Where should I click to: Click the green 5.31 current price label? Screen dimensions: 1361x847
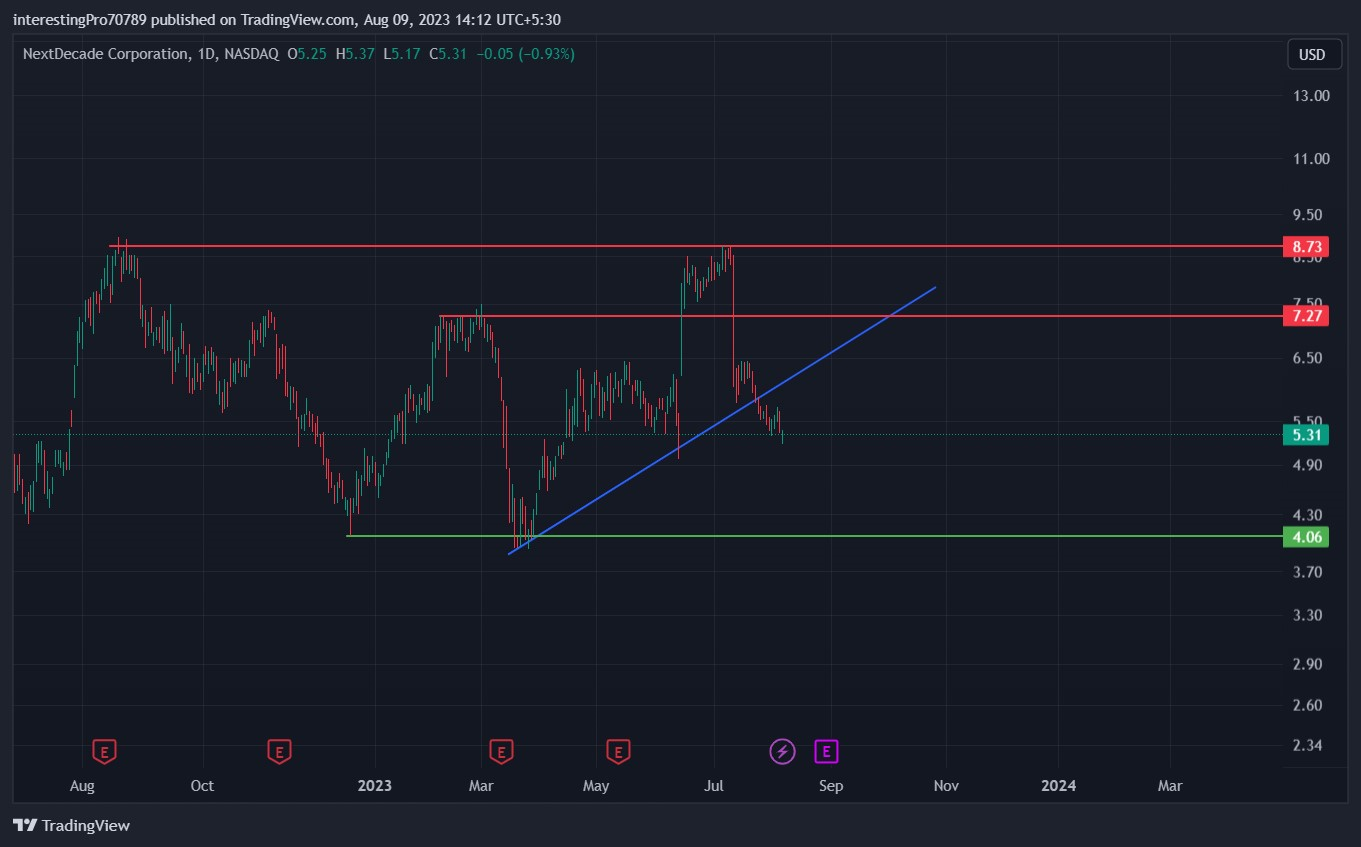(x=1307, y=435)
